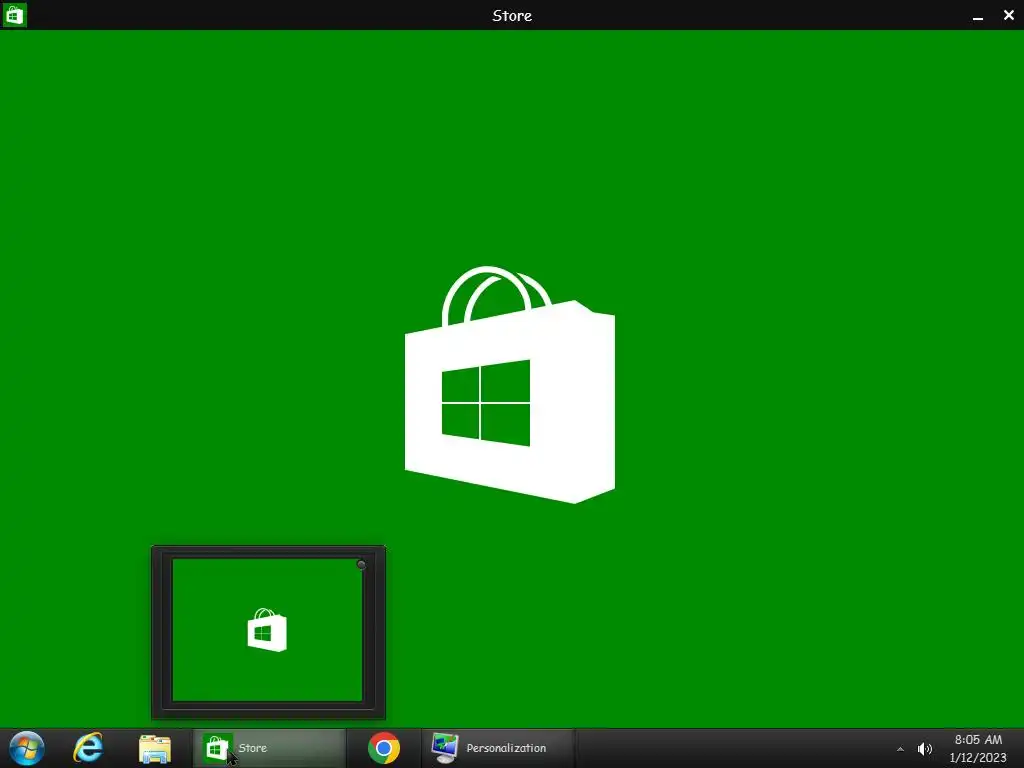
Task: Click the Store window thumbnail preview
Action: pyautogui.click(x=267, y=630)
